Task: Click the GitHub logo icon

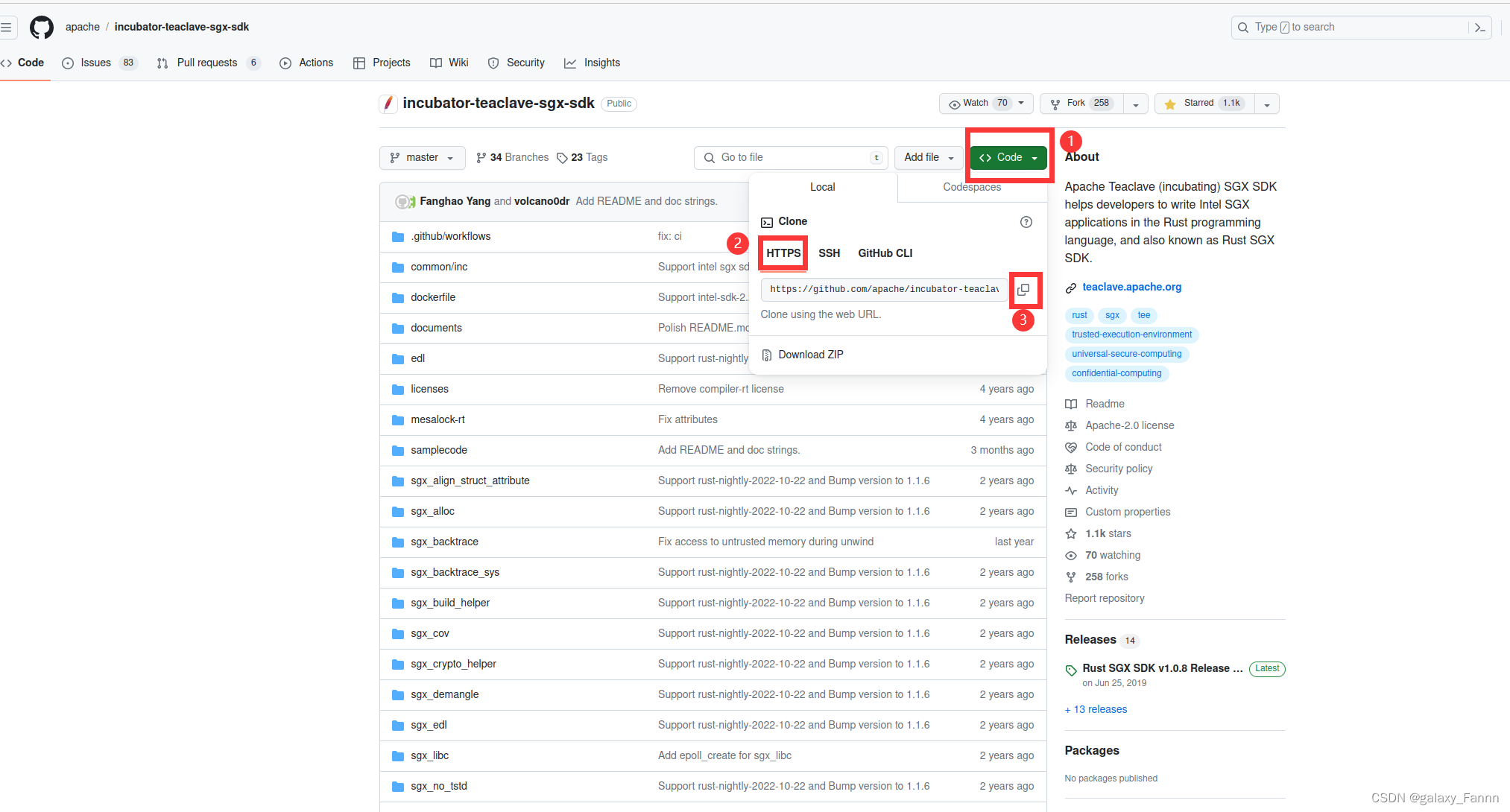Action: click(x=42, y=28)
